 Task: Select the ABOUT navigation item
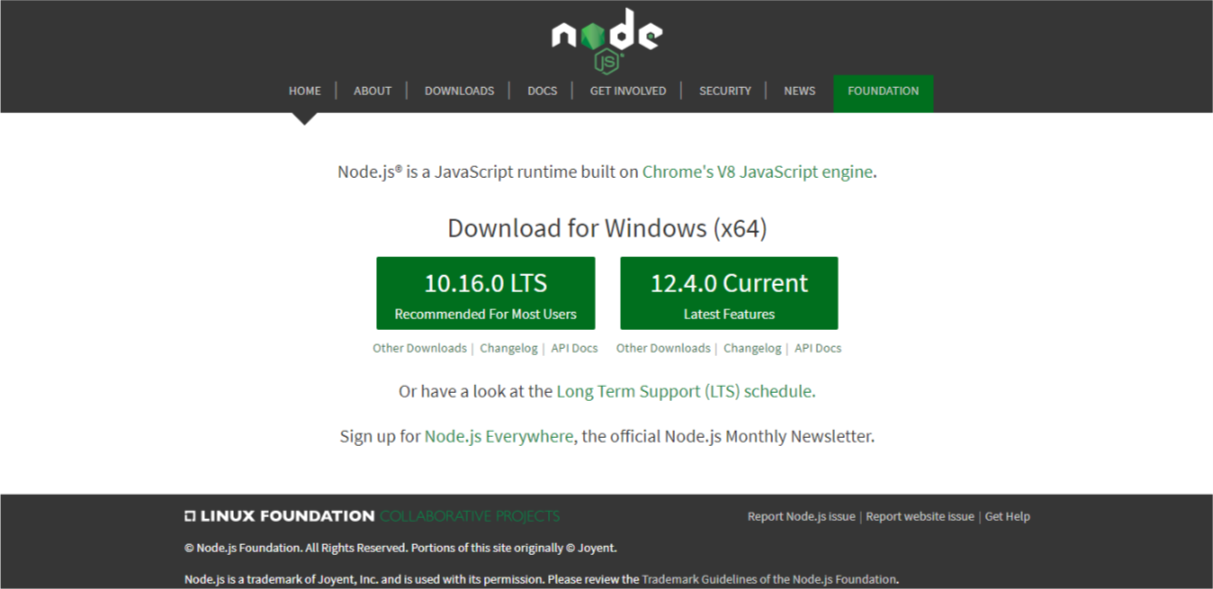372,90
